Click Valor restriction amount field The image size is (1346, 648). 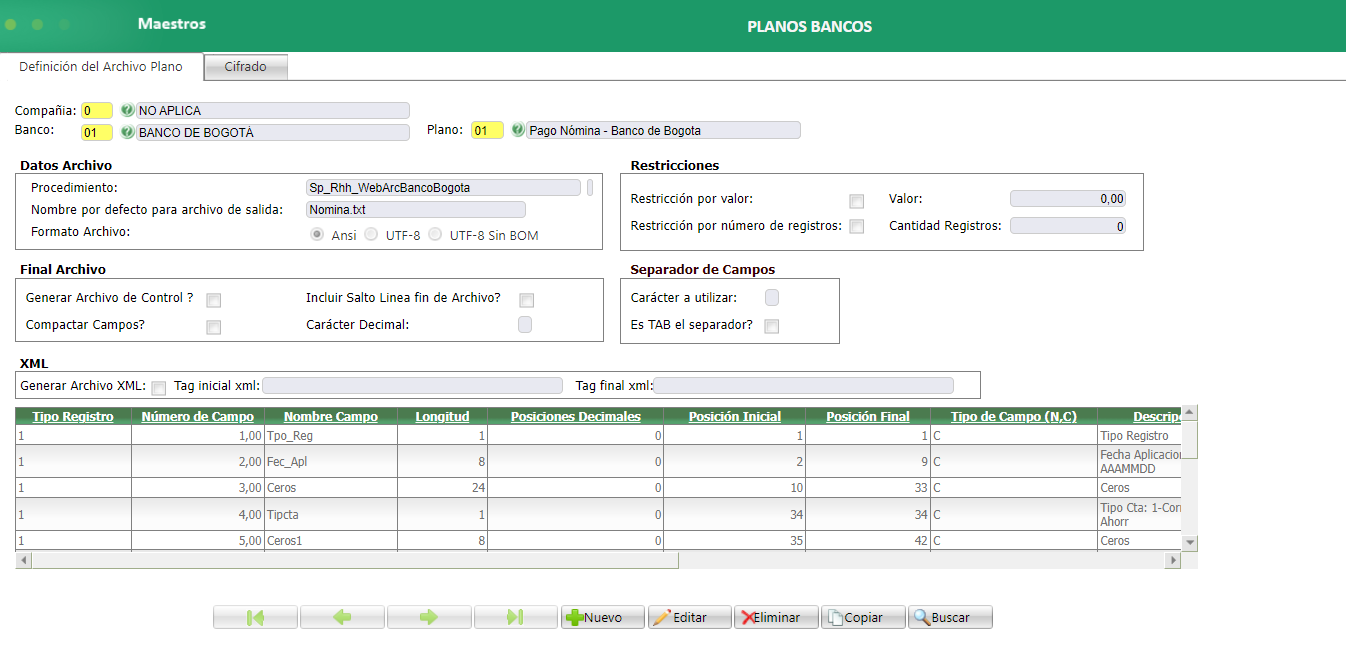coord(1068,199)
